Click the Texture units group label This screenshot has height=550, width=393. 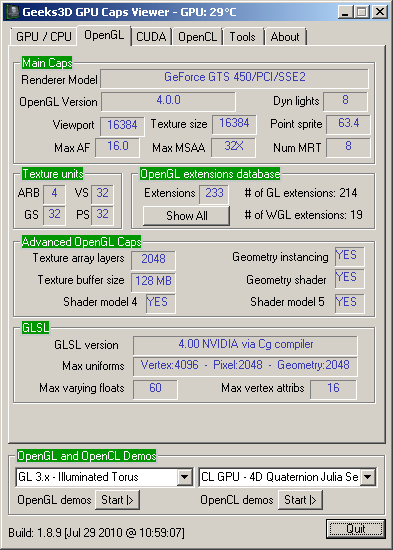[53, 174]
